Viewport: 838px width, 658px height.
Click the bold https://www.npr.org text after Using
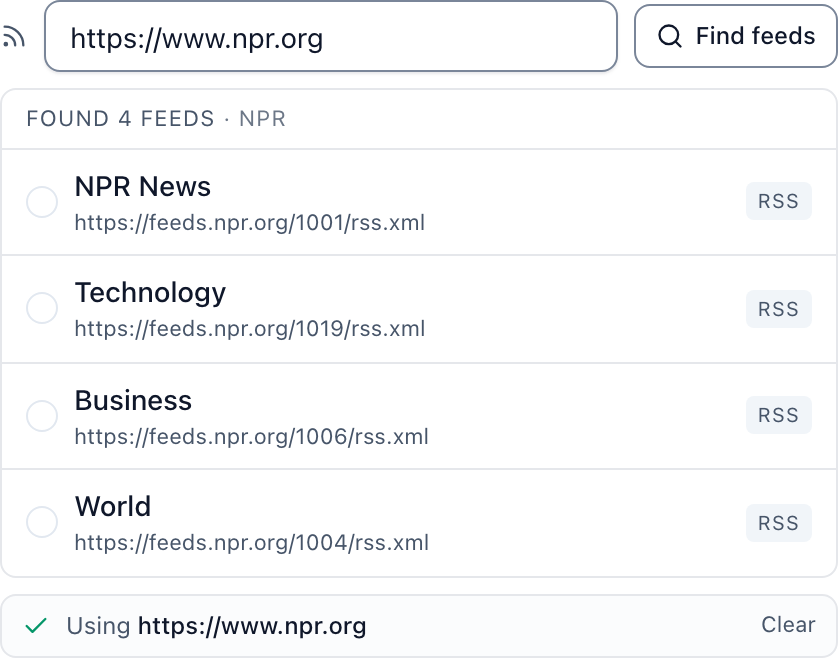[252, 626]
